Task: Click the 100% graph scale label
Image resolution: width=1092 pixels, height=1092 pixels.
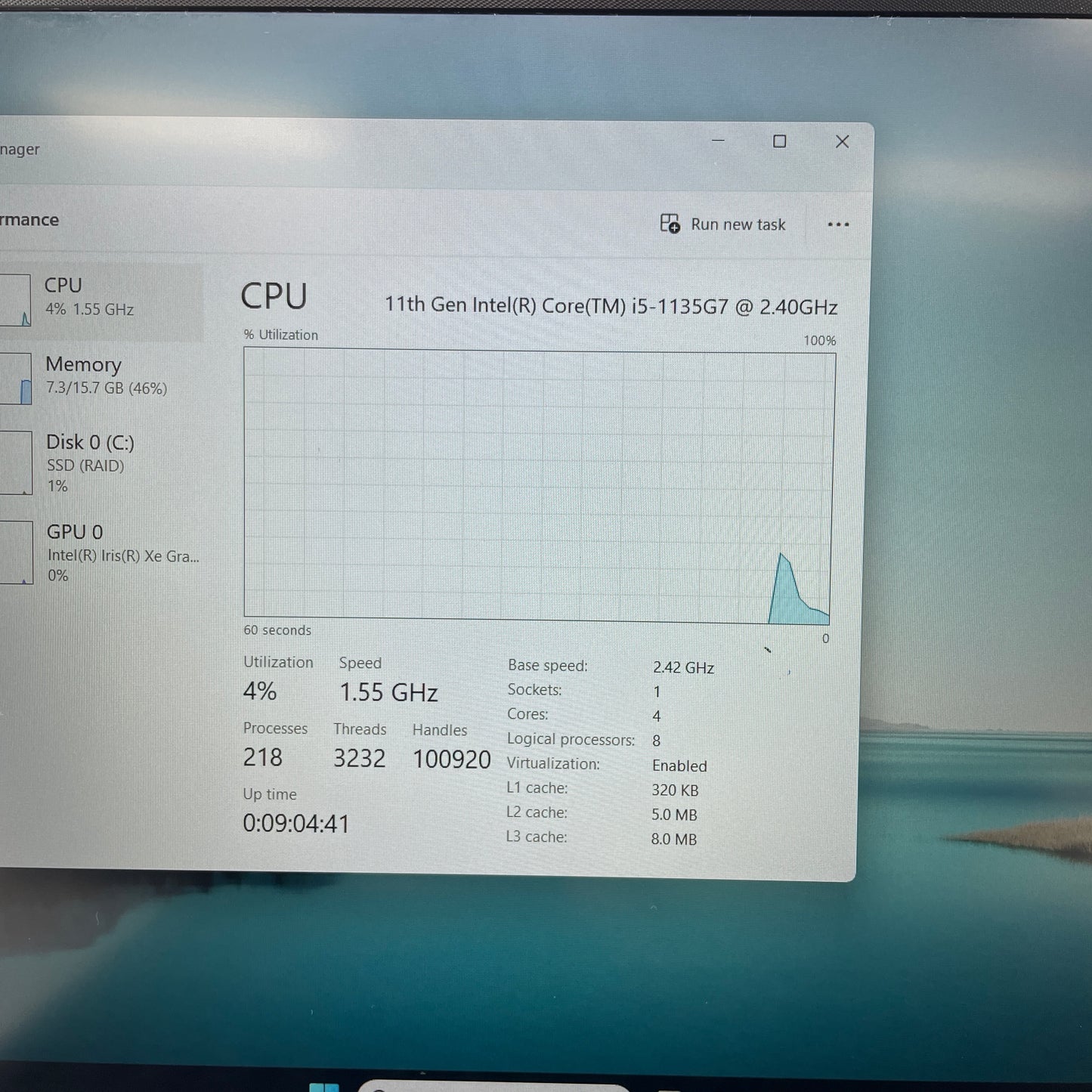Action: pyautogui.click(x=819, y=341)
